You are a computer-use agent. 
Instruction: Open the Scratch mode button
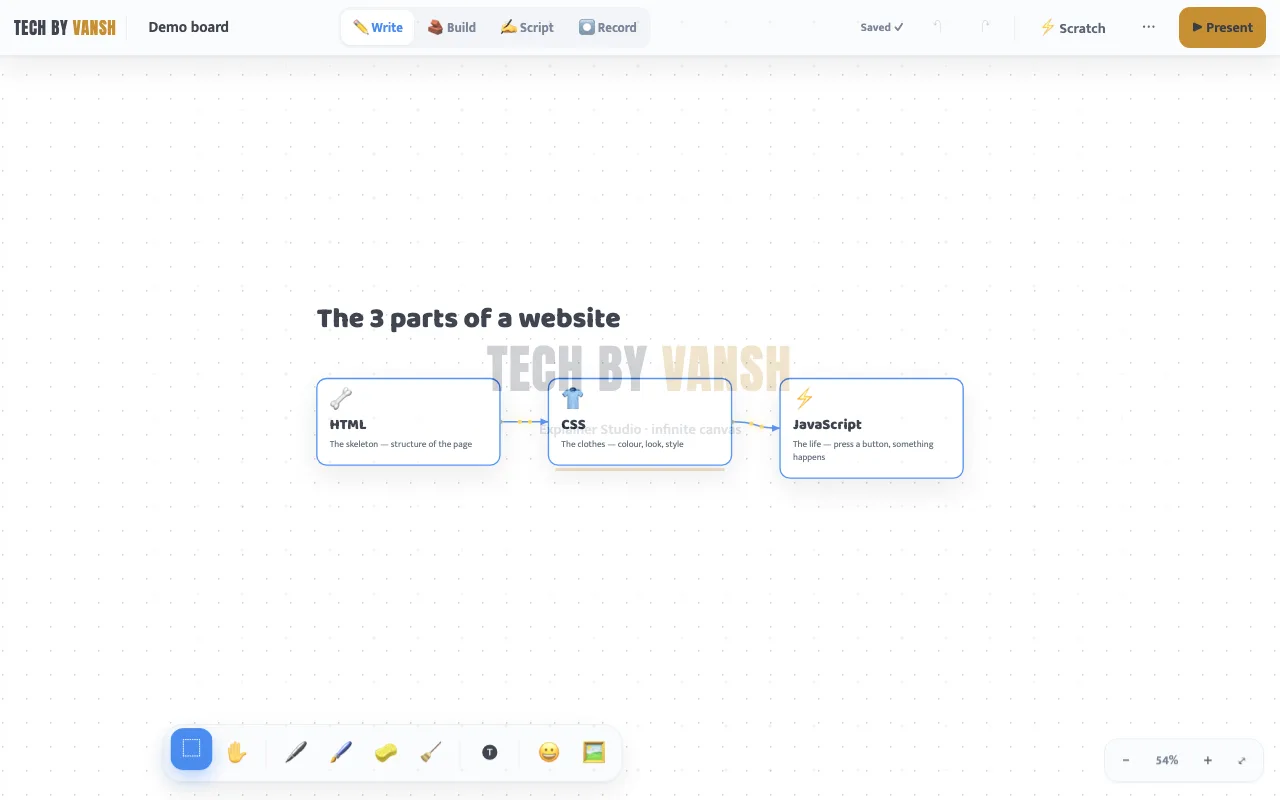coord(1073,27)
